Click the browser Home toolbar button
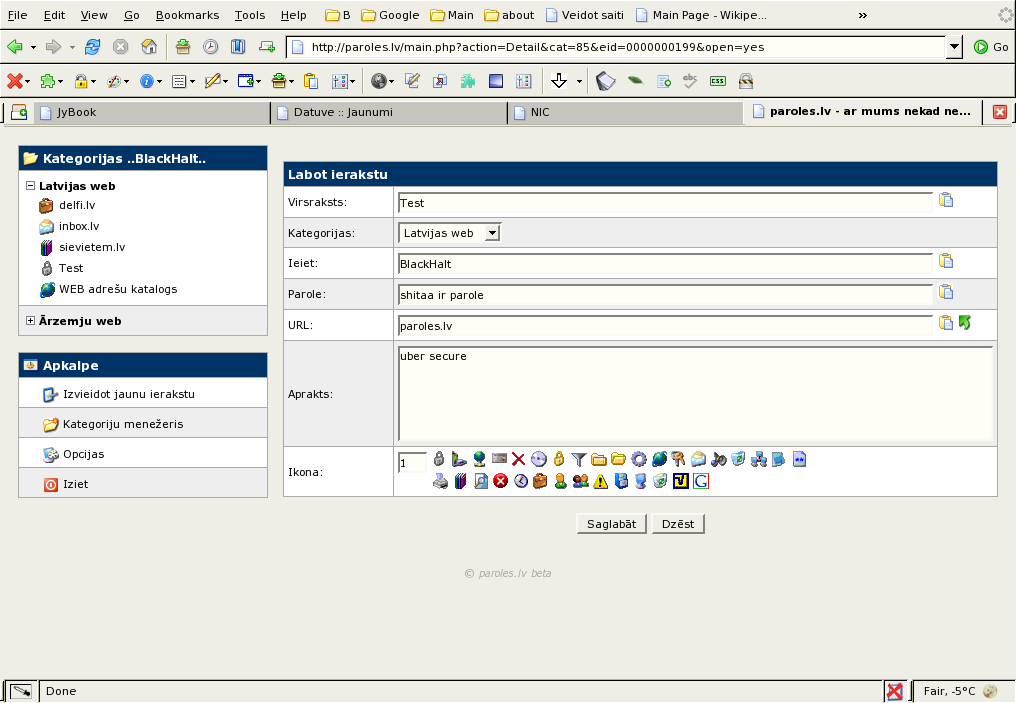Viewport: 1016px width, 703px height. pos(149,47)
